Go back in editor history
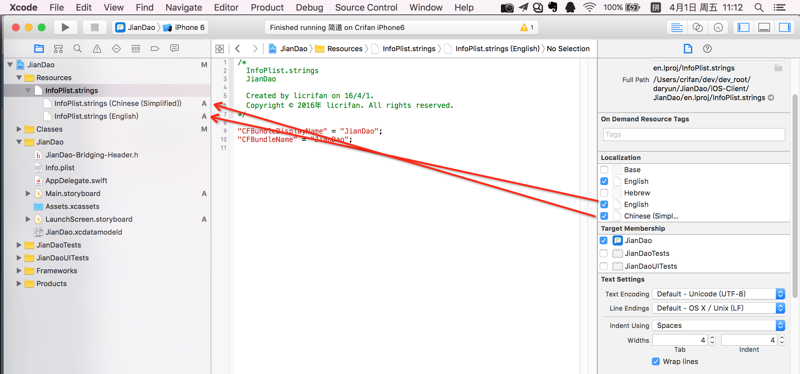The width and height of the screenshot is (800, 374). (238, 49)
